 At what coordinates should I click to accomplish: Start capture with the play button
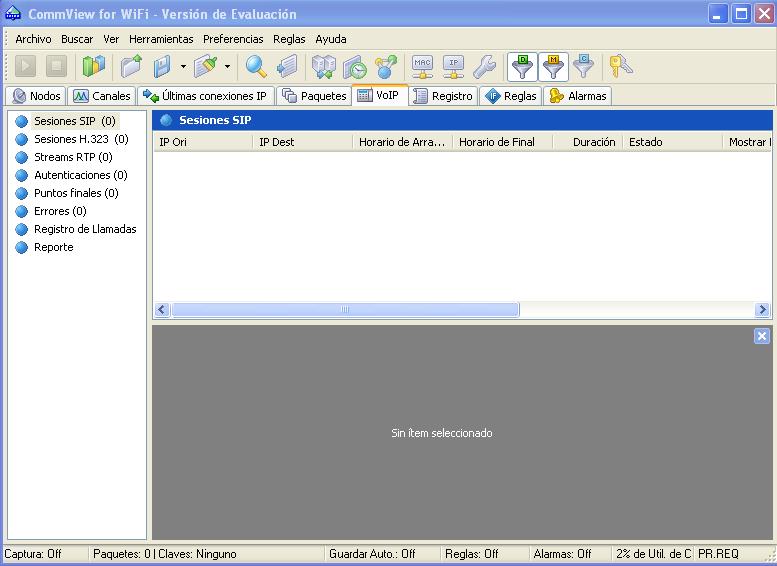[26, 66]
